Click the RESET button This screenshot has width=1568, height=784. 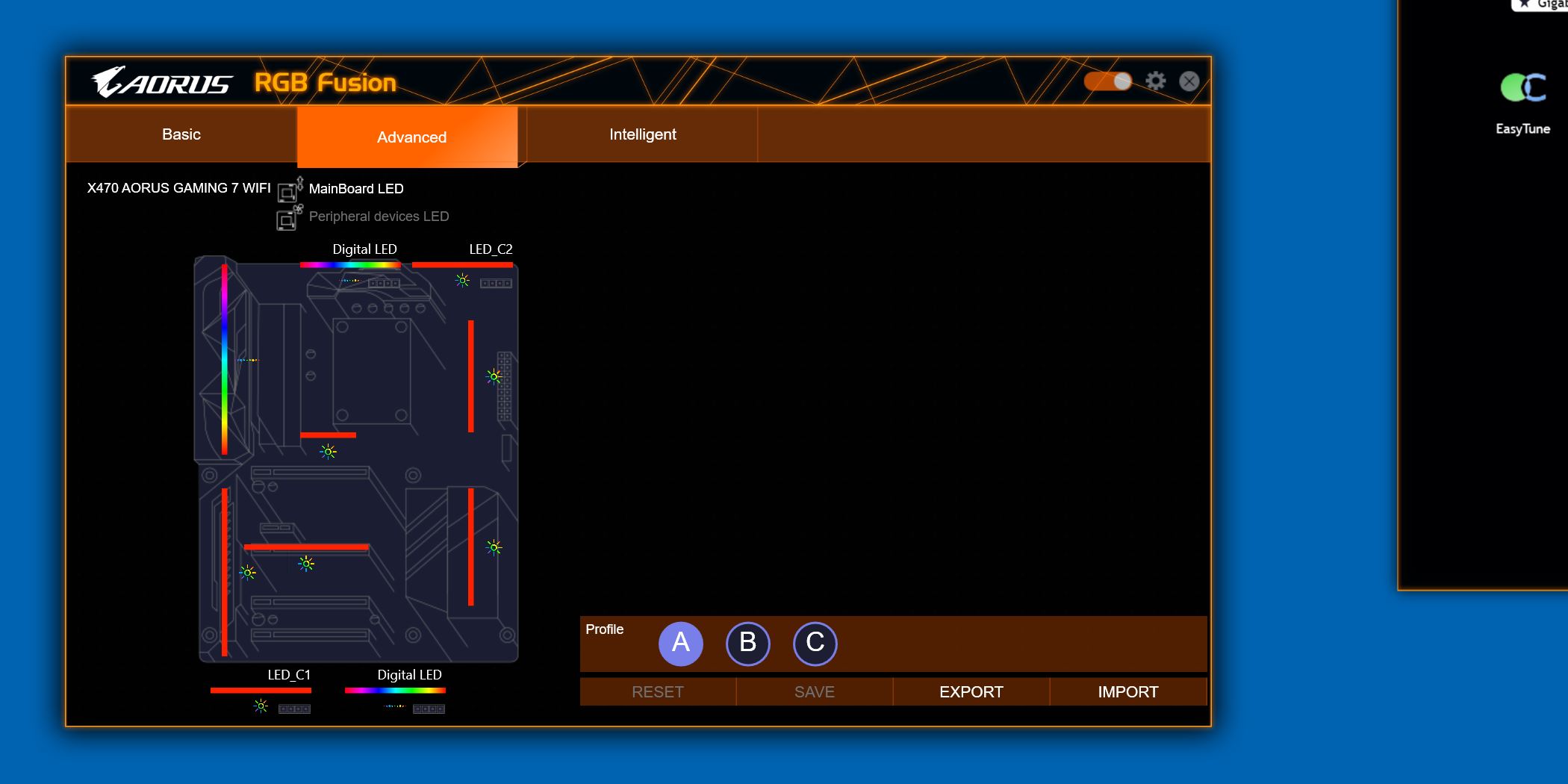[x=658, y=692]
